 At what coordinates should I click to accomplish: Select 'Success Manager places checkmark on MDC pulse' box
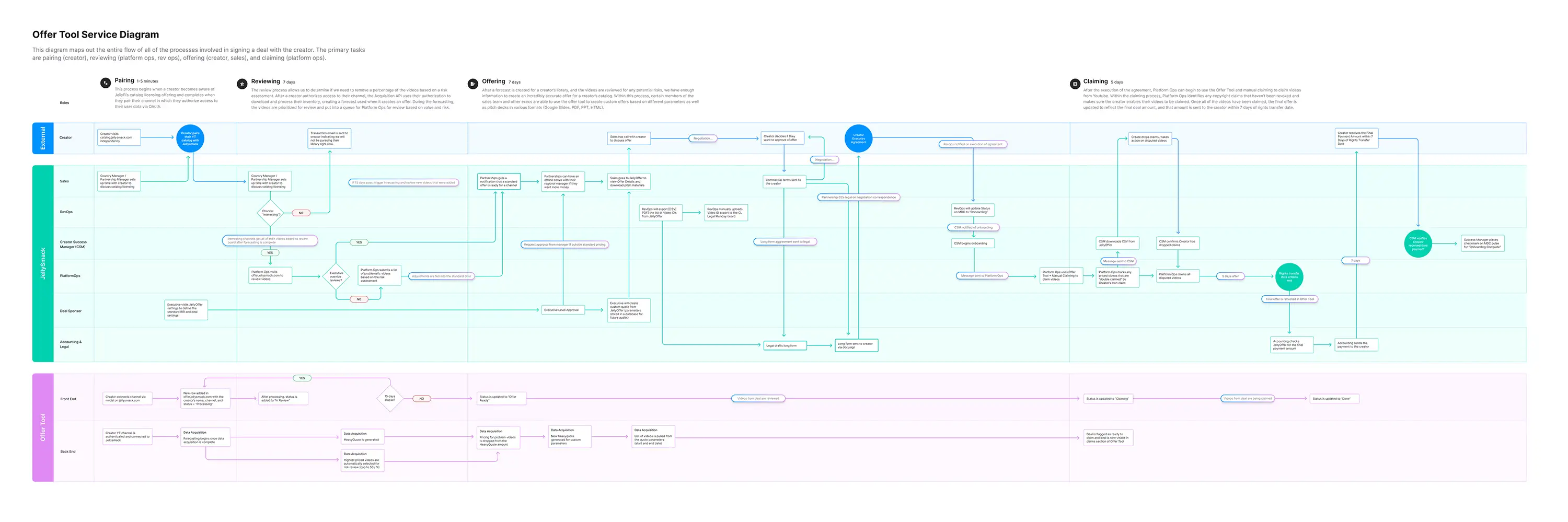pos(1482,243)
